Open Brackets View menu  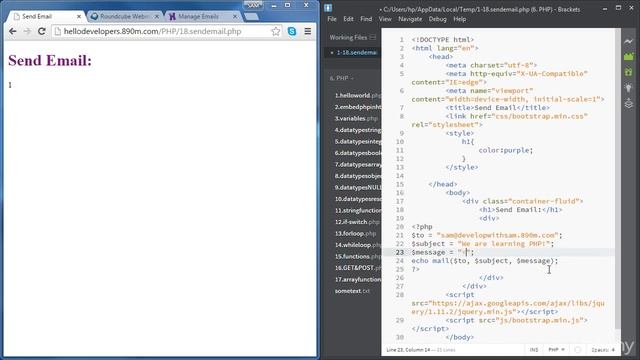point(385,19)
